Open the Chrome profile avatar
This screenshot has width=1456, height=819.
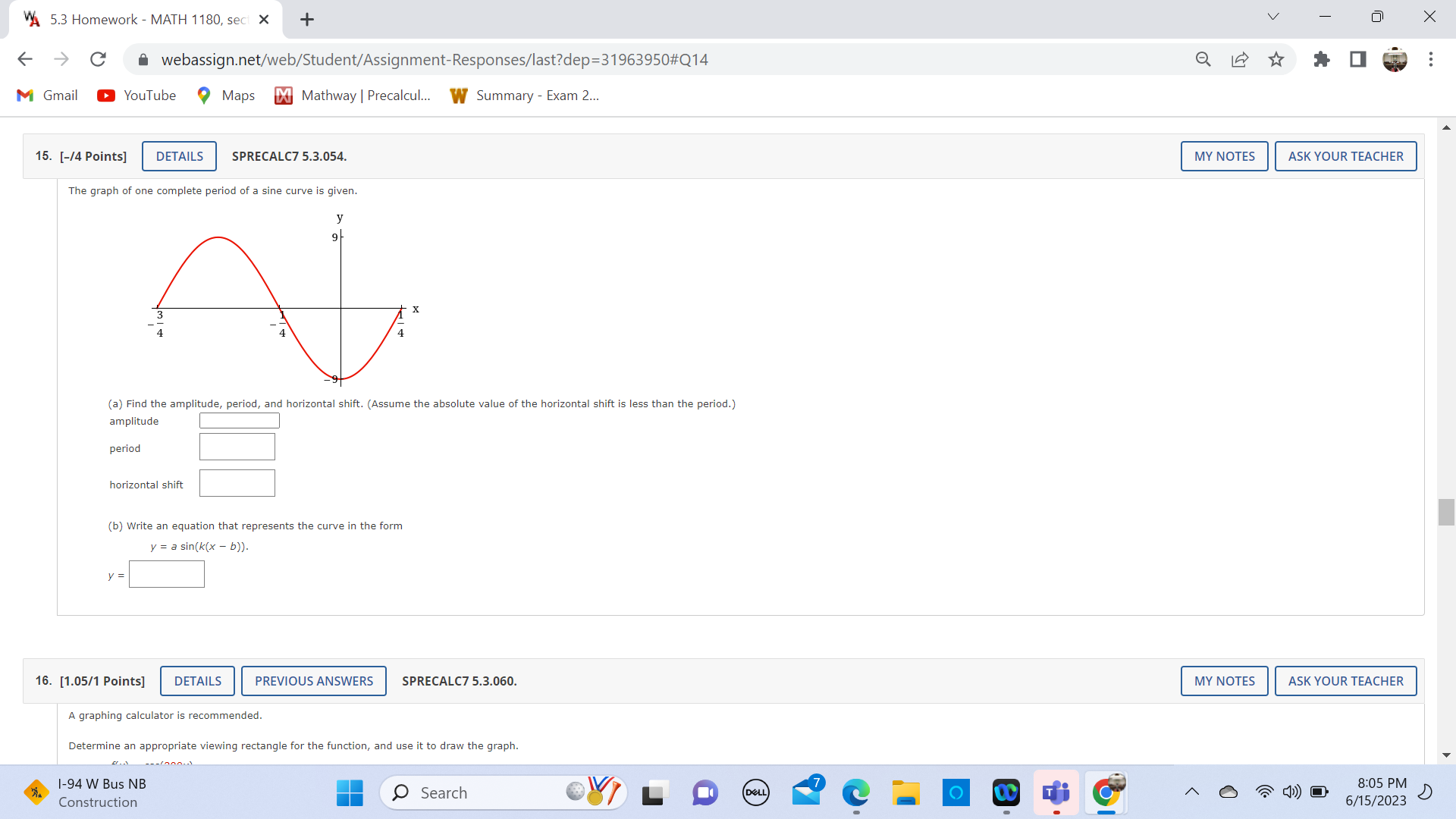pyautogui.click(x=1395, y=59)
